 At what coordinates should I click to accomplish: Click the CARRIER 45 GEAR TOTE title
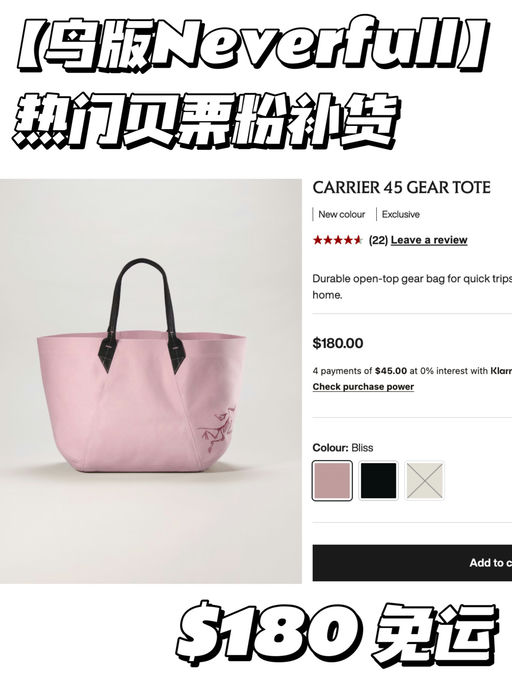(401, 188)
